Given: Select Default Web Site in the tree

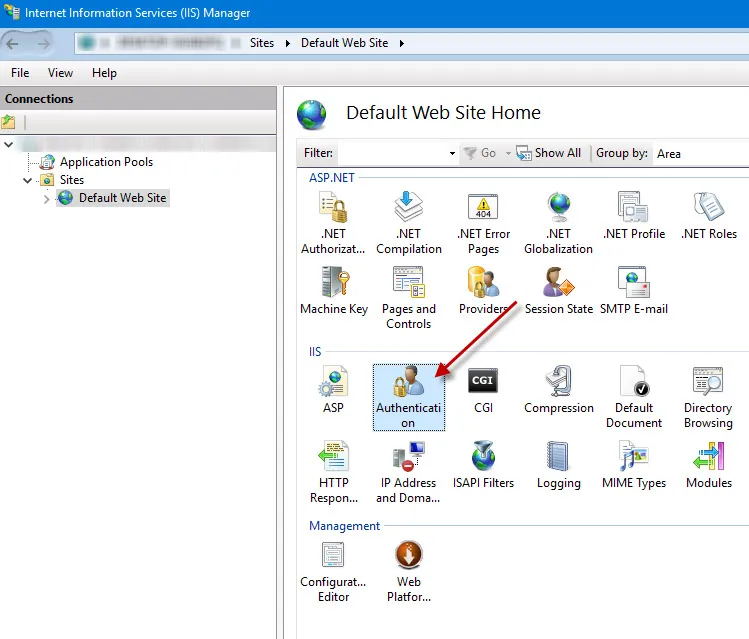Looking at the screenshot, I should [x=122, y=198].
